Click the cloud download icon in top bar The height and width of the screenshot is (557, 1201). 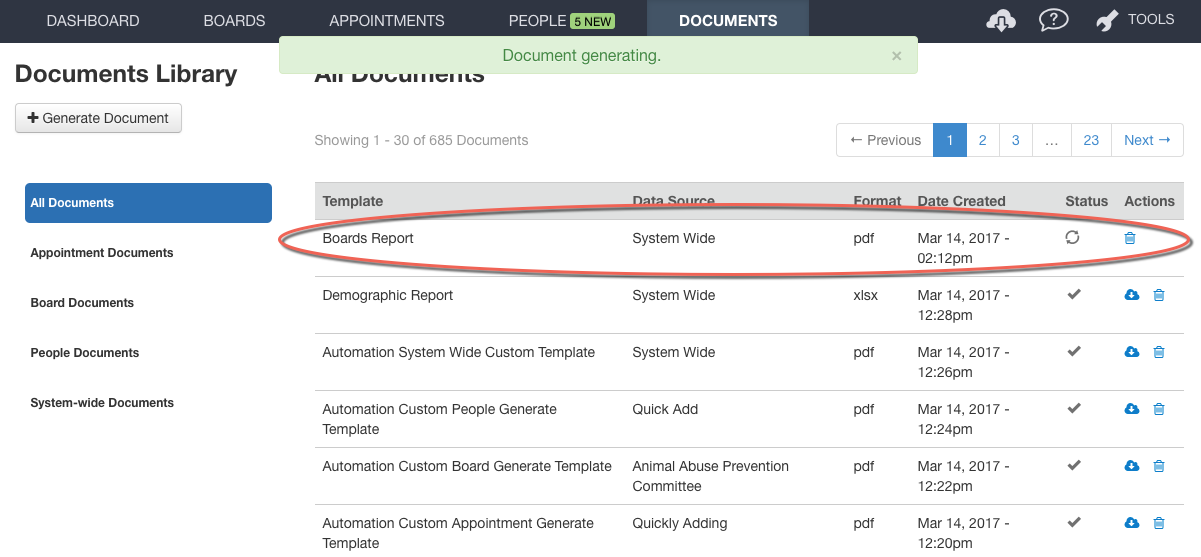(x=1001, y=21)
